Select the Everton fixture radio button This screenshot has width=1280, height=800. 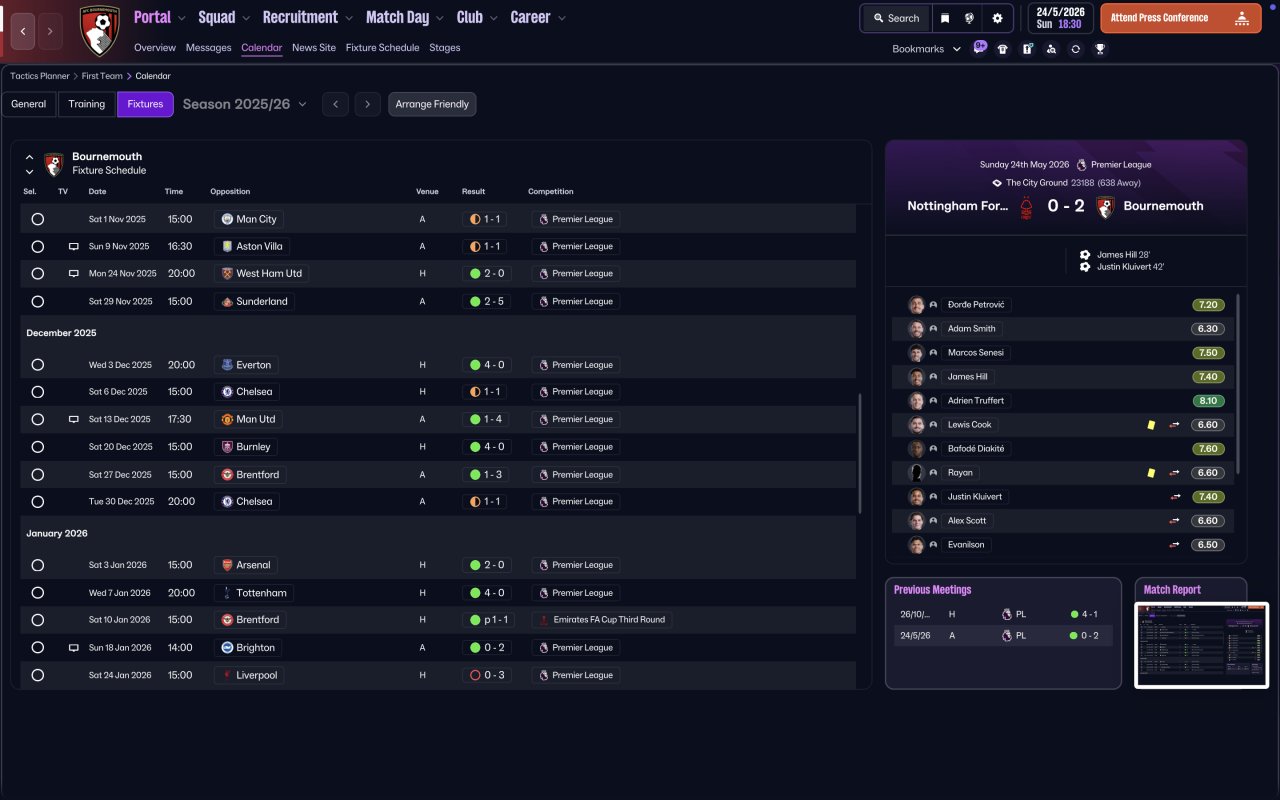click(38, 365)
